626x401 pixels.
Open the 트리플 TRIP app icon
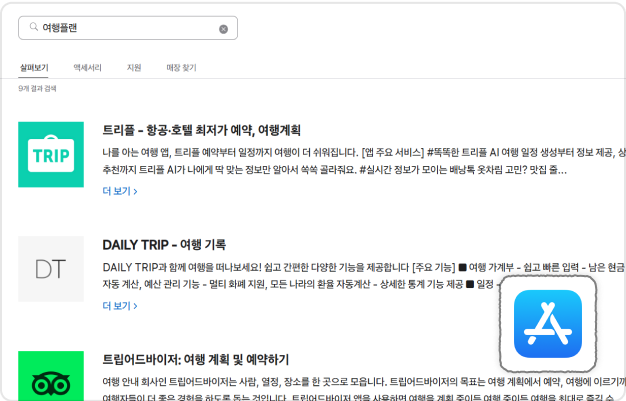51,155
